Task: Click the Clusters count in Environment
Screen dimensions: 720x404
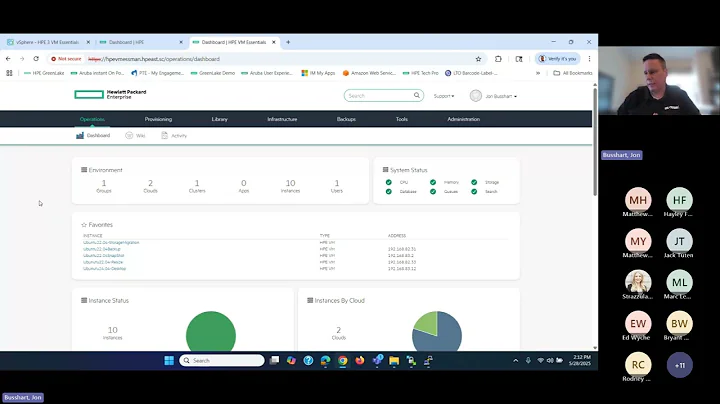Action: point(197,186)
